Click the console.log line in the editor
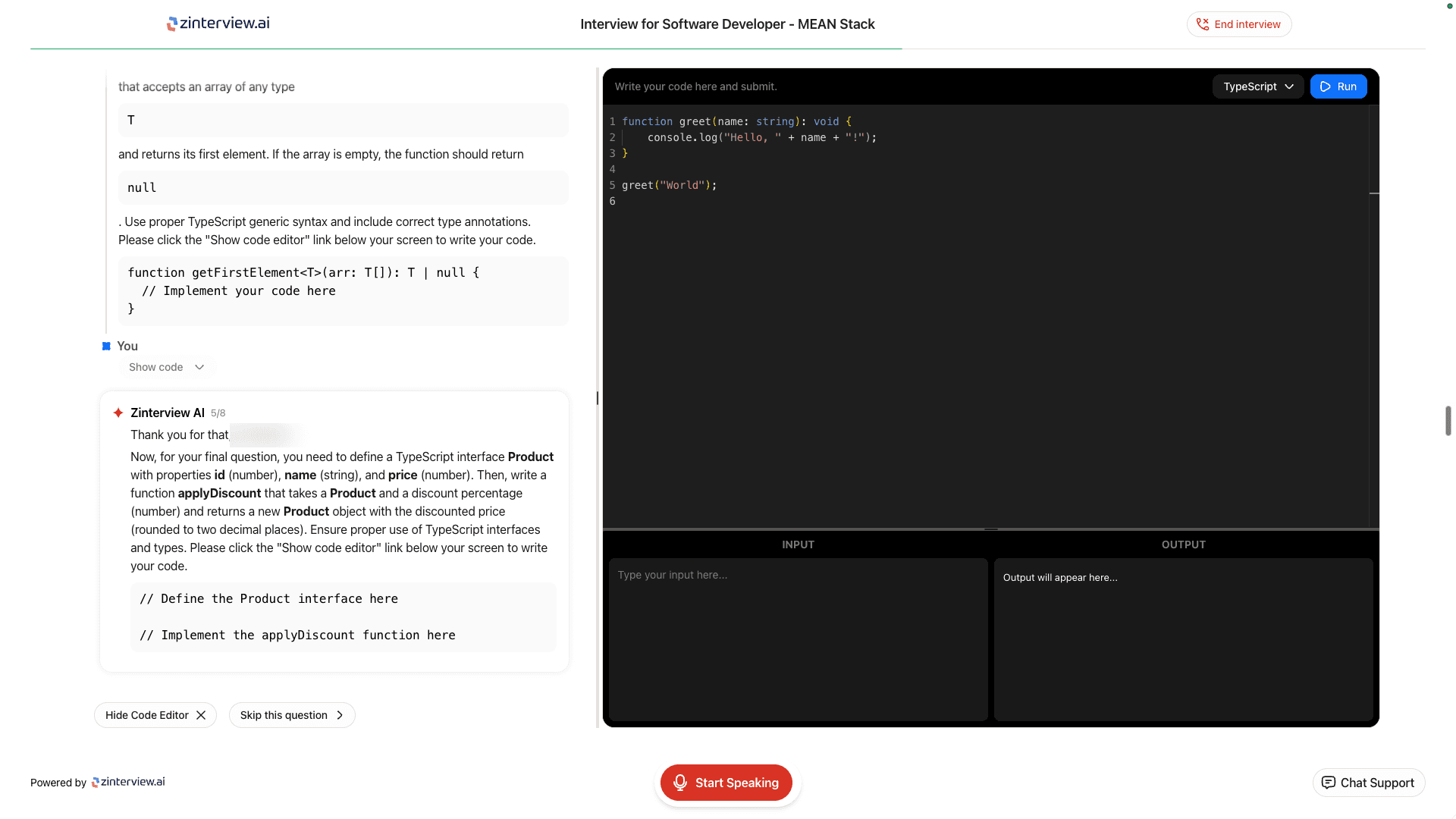Viewport: 1456px width, 819px height. click(x=761, y=137)
